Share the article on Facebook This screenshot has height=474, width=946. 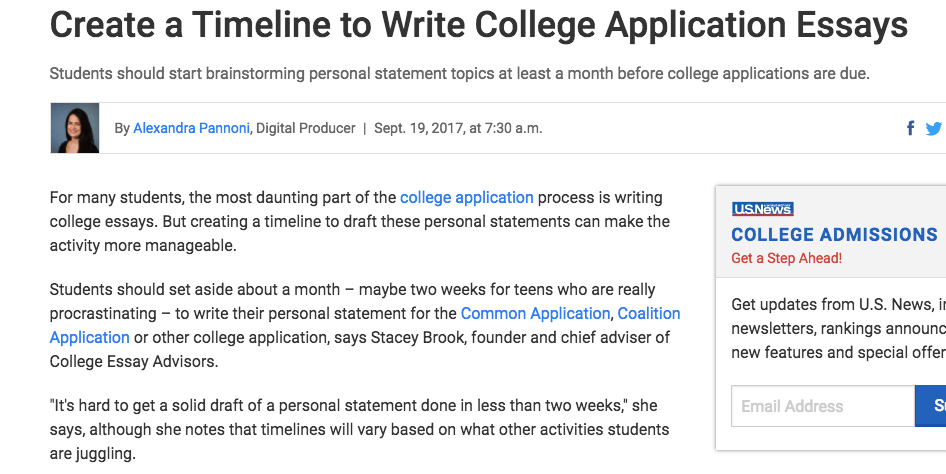910,128
